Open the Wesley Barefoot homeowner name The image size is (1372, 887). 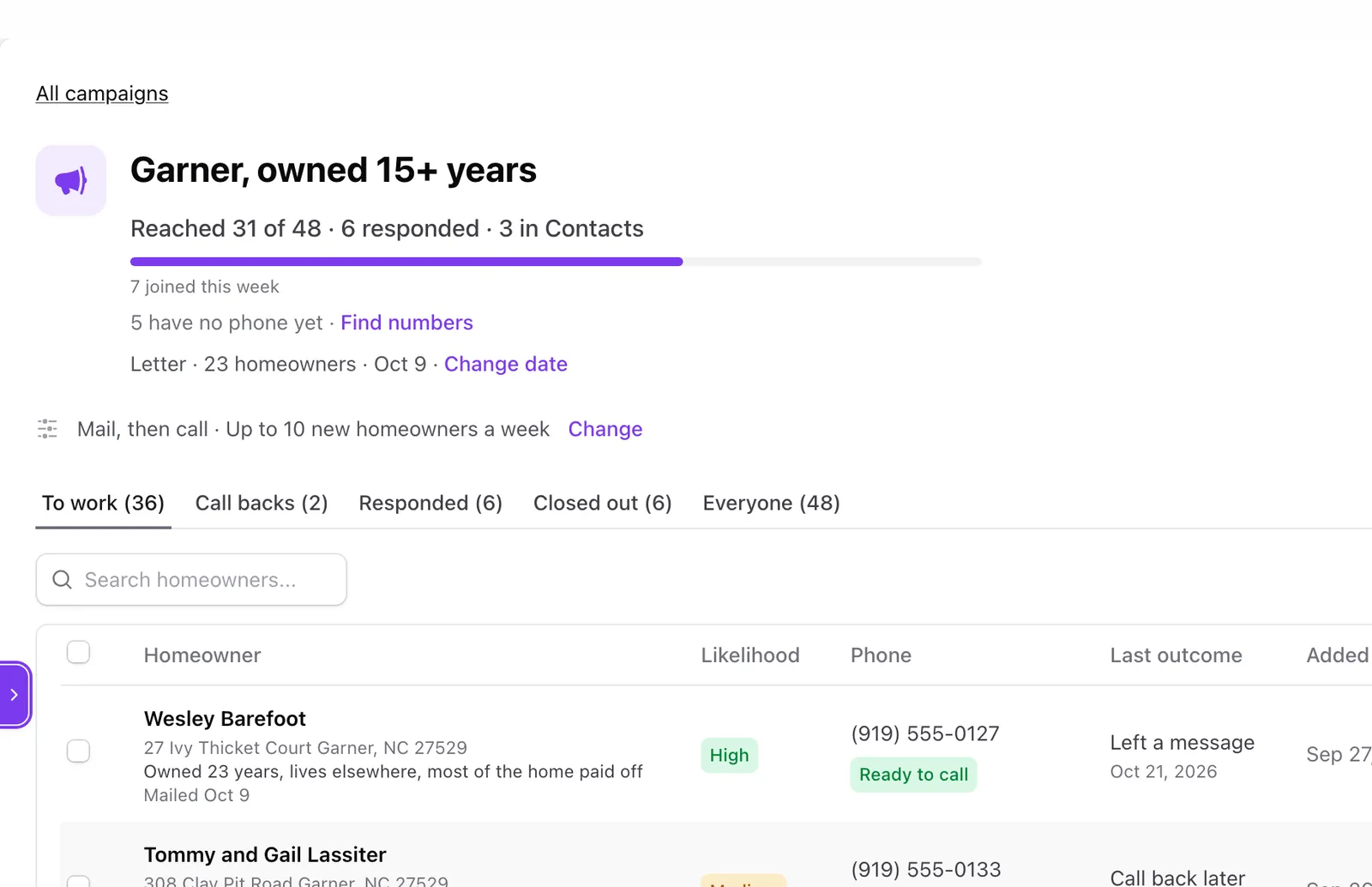(x=225, y=719)
